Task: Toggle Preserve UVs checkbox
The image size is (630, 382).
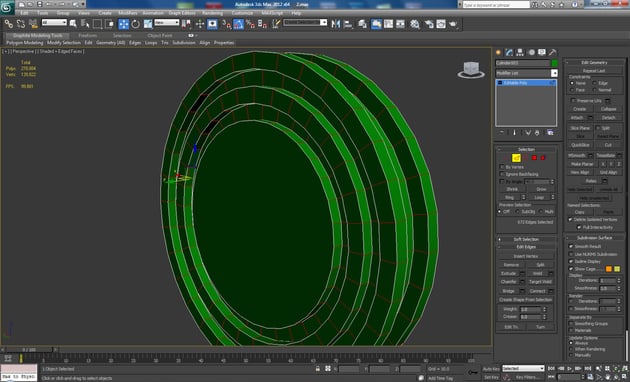Action: [x=573, y=100]
